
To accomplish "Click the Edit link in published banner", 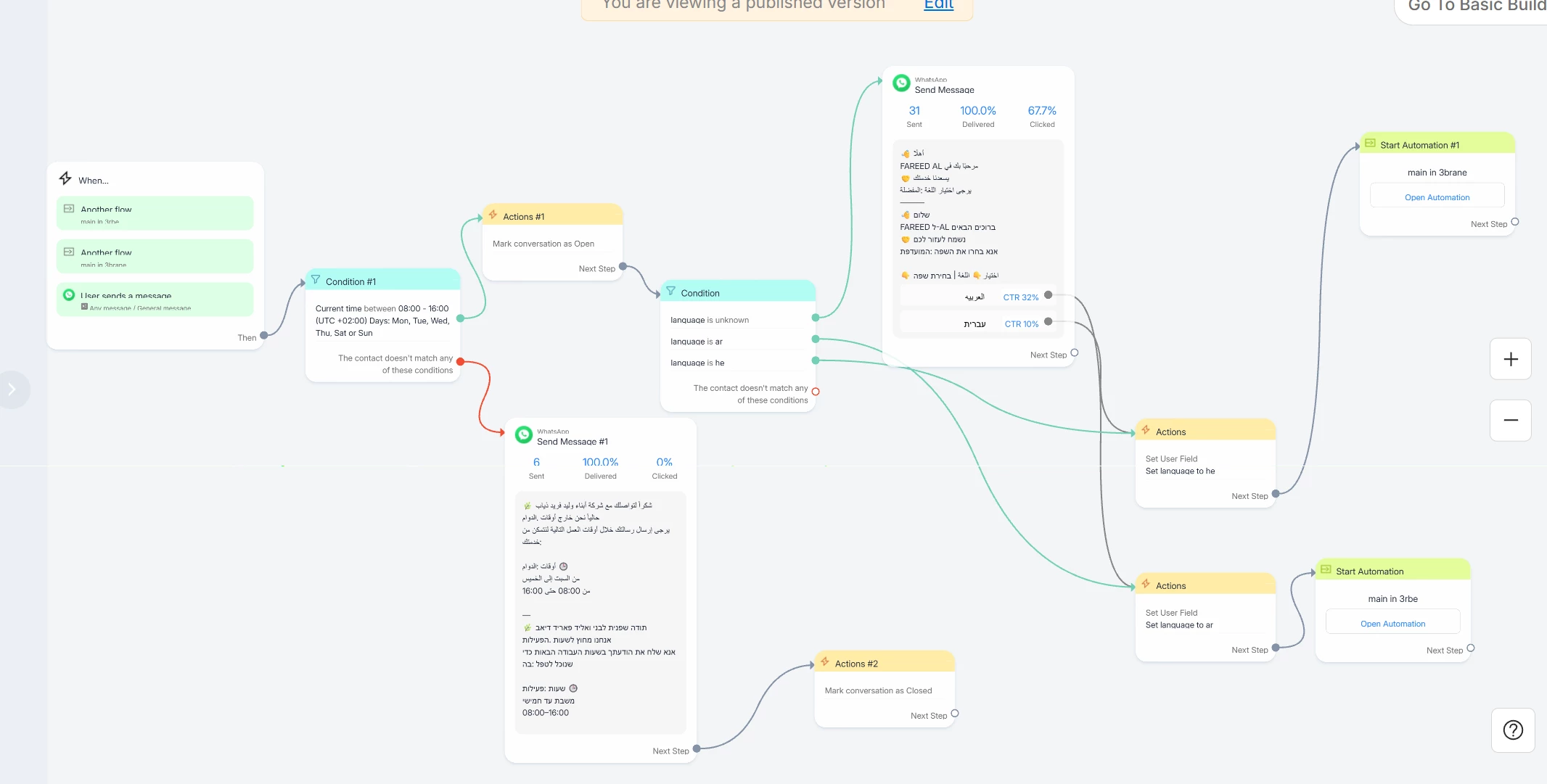I will coord(938,6).
